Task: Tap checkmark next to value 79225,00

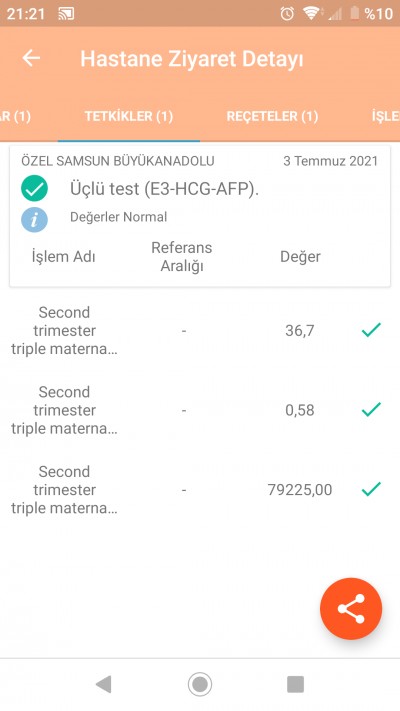Action: coord(371,490)
